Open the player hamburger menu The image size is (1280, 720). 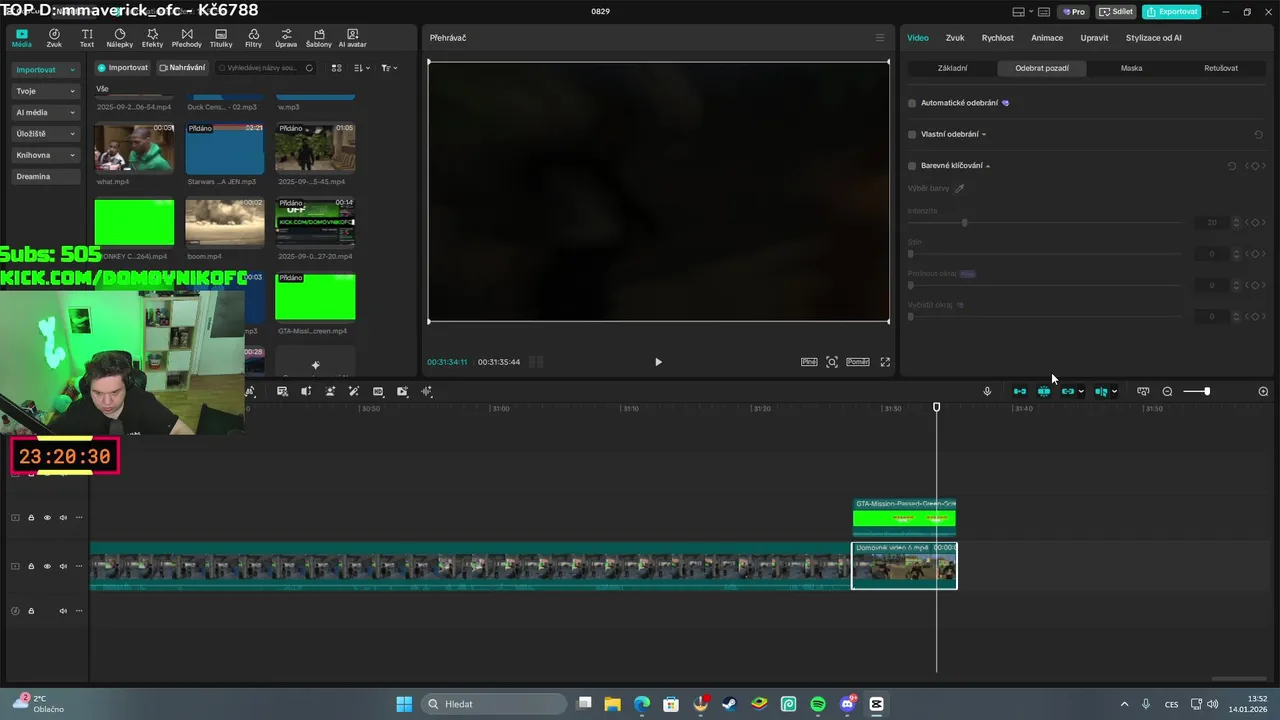click(880, 38)
